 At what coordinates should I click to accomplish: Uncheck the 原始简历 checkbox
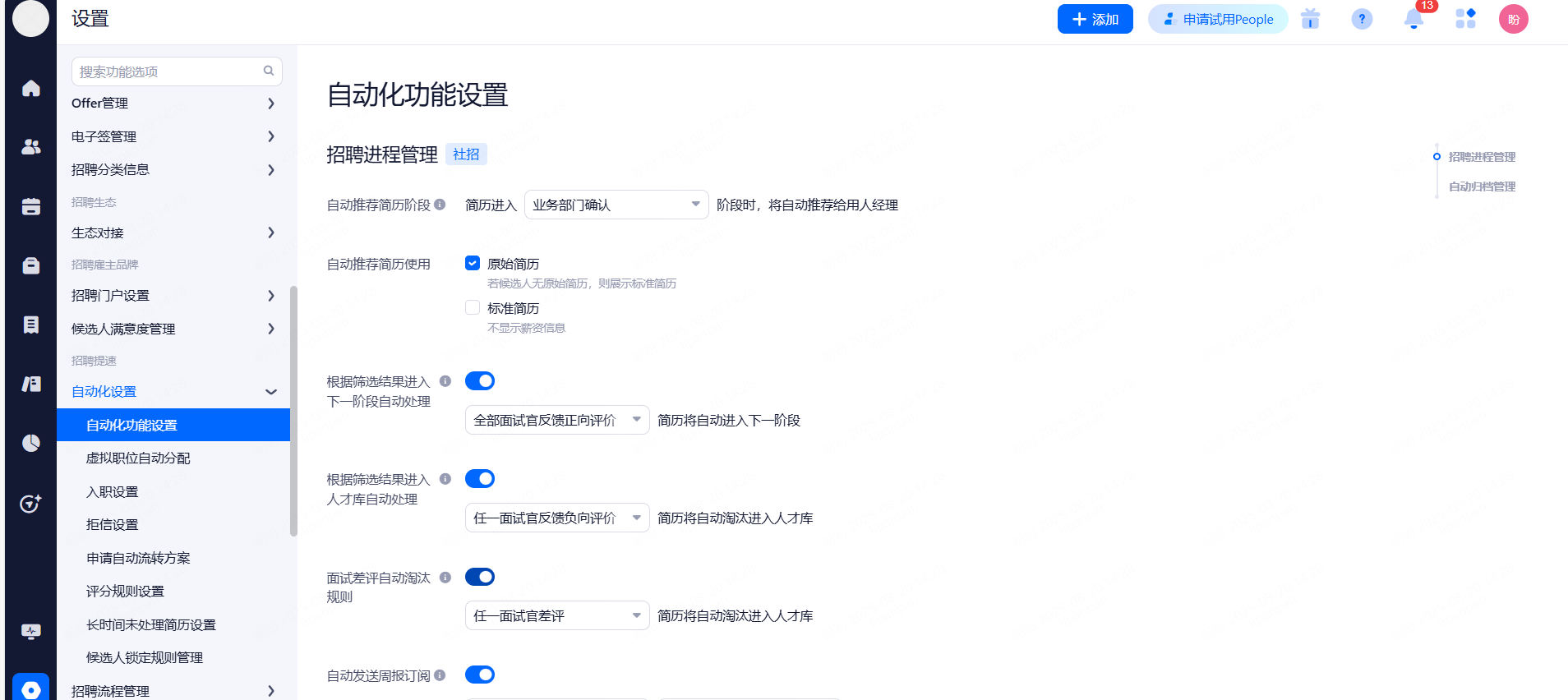point(473,264)
